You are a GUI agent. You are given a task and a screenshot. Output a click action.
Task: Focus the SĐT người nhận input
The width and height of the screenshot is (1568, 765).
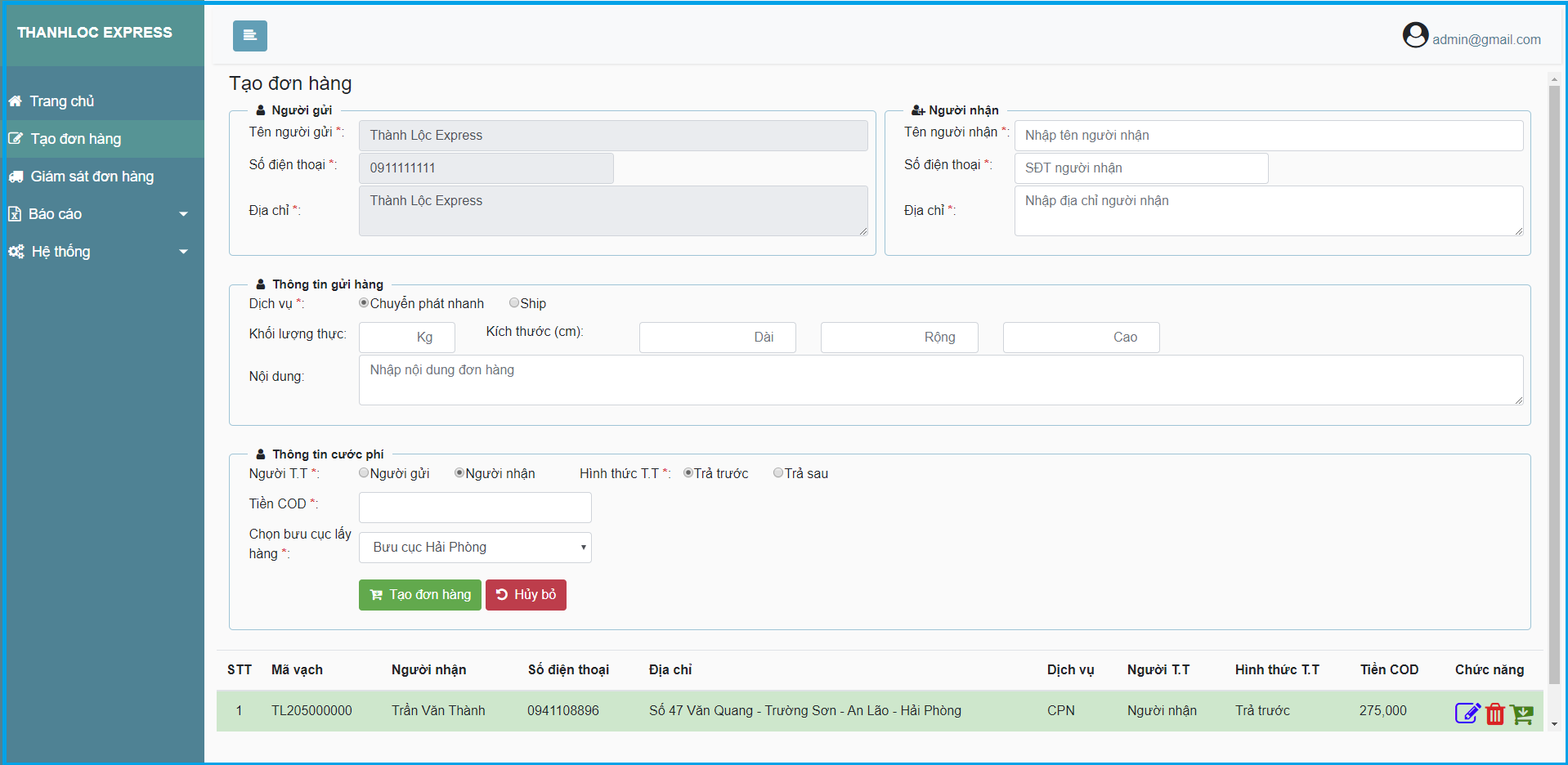click(x=1141, y=168)
